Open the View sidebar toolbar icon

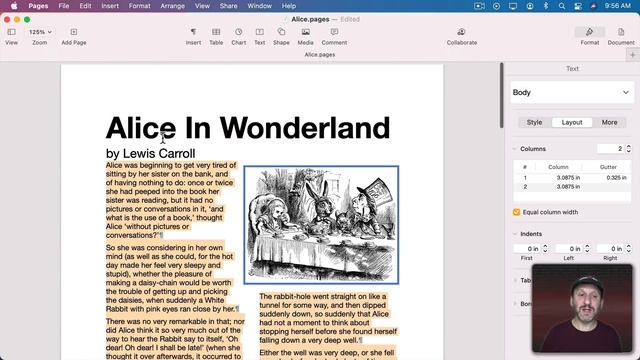click(11, 32)
